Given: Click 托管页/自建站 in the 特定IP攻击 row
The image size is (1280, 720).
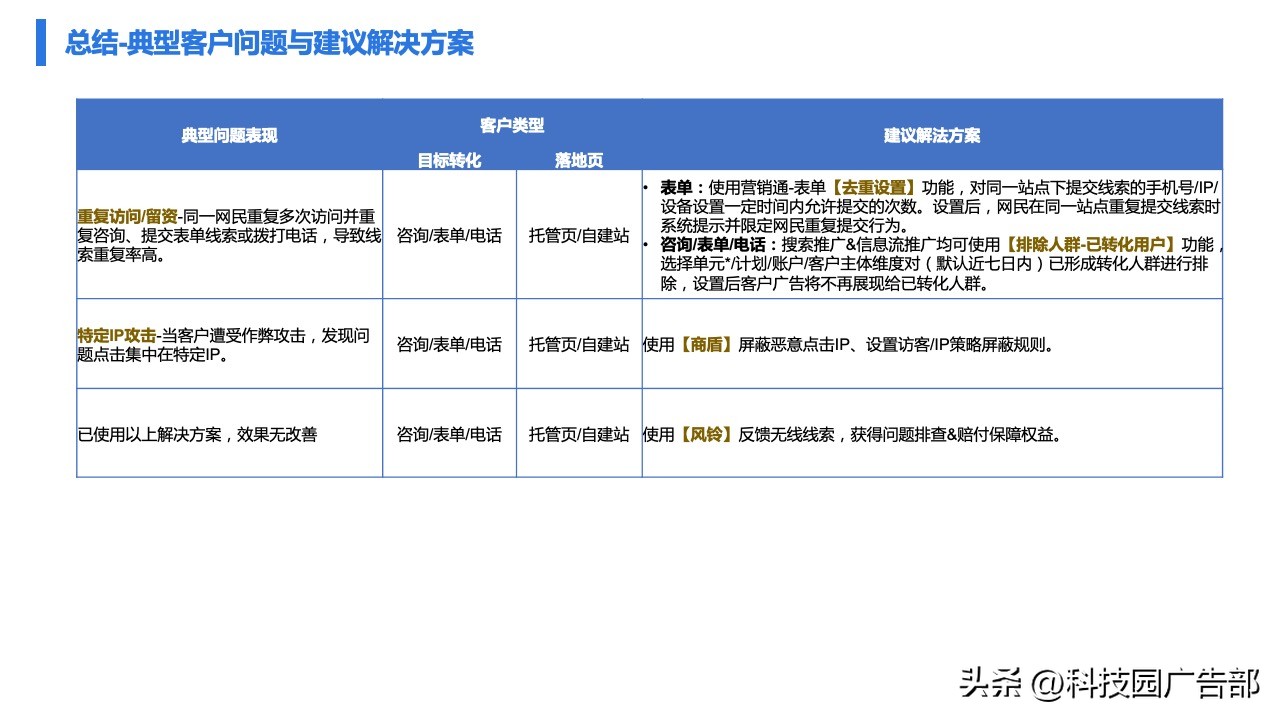Looking at the screenshot, I should pos(580,343).
